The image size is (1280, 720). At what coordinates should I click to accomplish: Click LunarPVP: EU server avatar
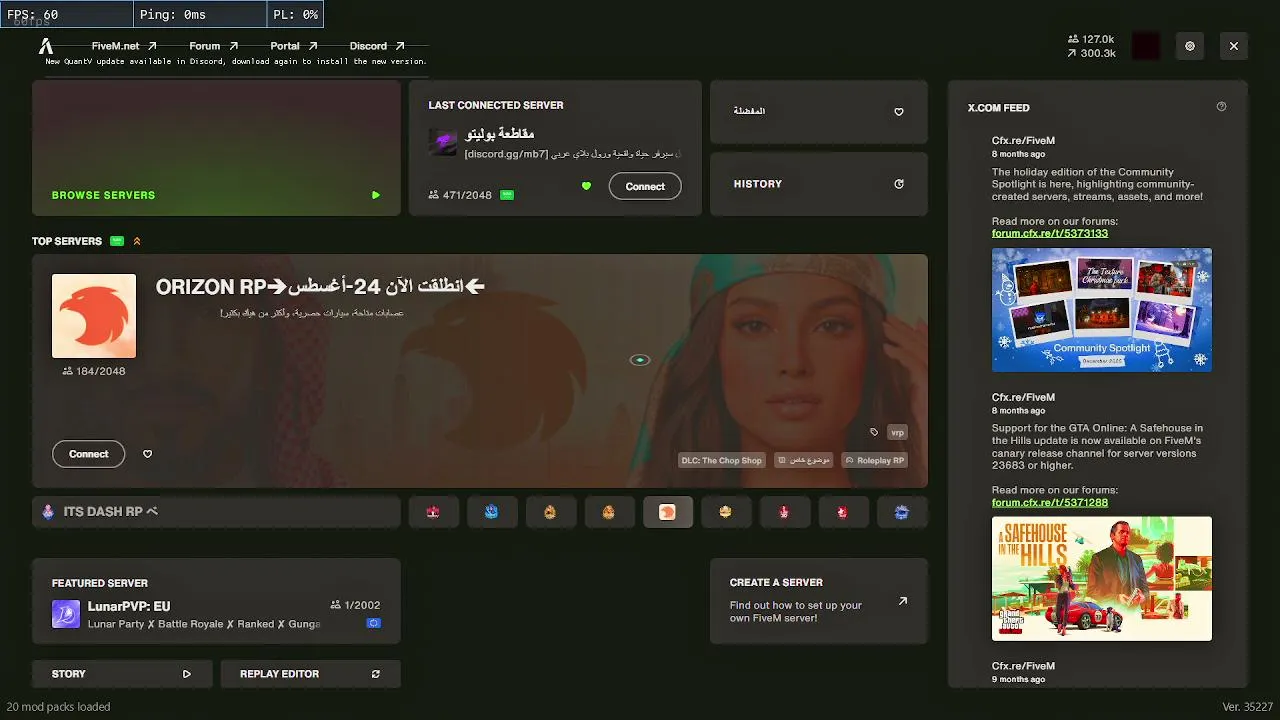[66, 614]
